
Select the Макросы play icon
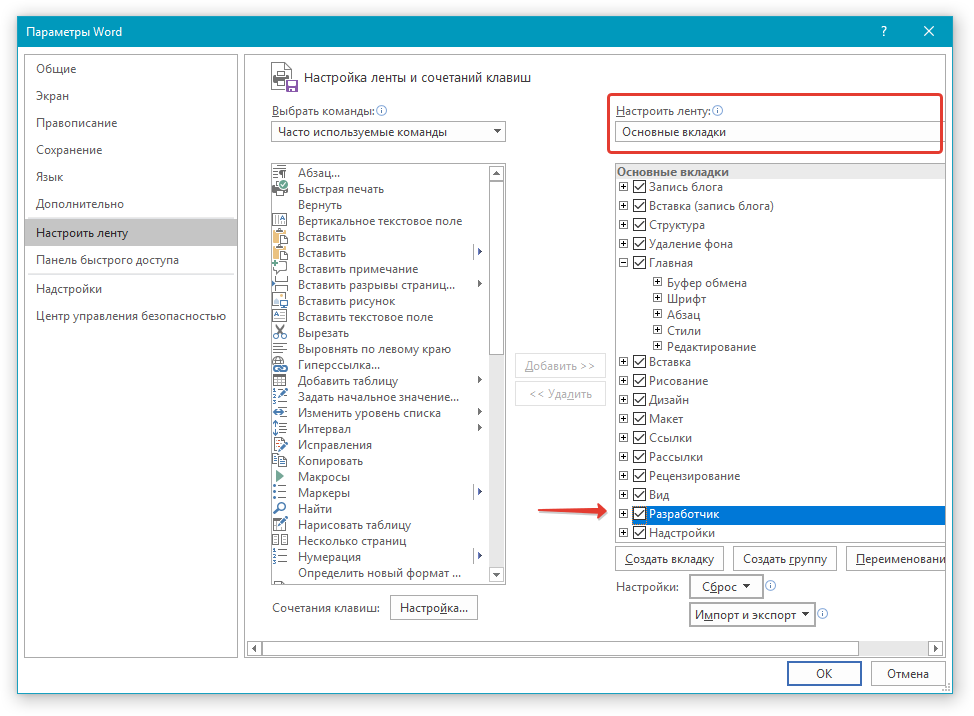tap(280, 477)
